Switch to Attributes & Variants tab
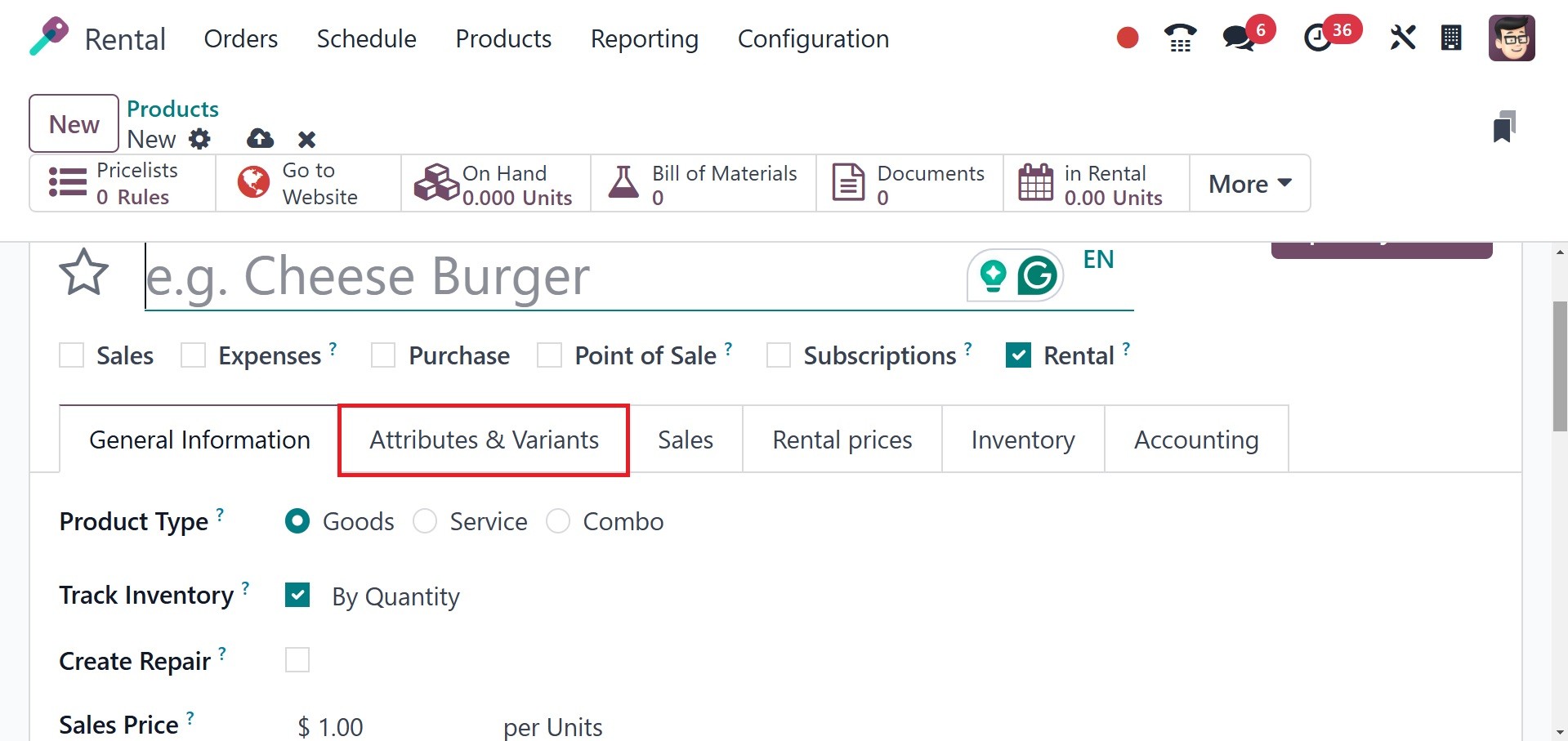 click(x=484, y=440)
